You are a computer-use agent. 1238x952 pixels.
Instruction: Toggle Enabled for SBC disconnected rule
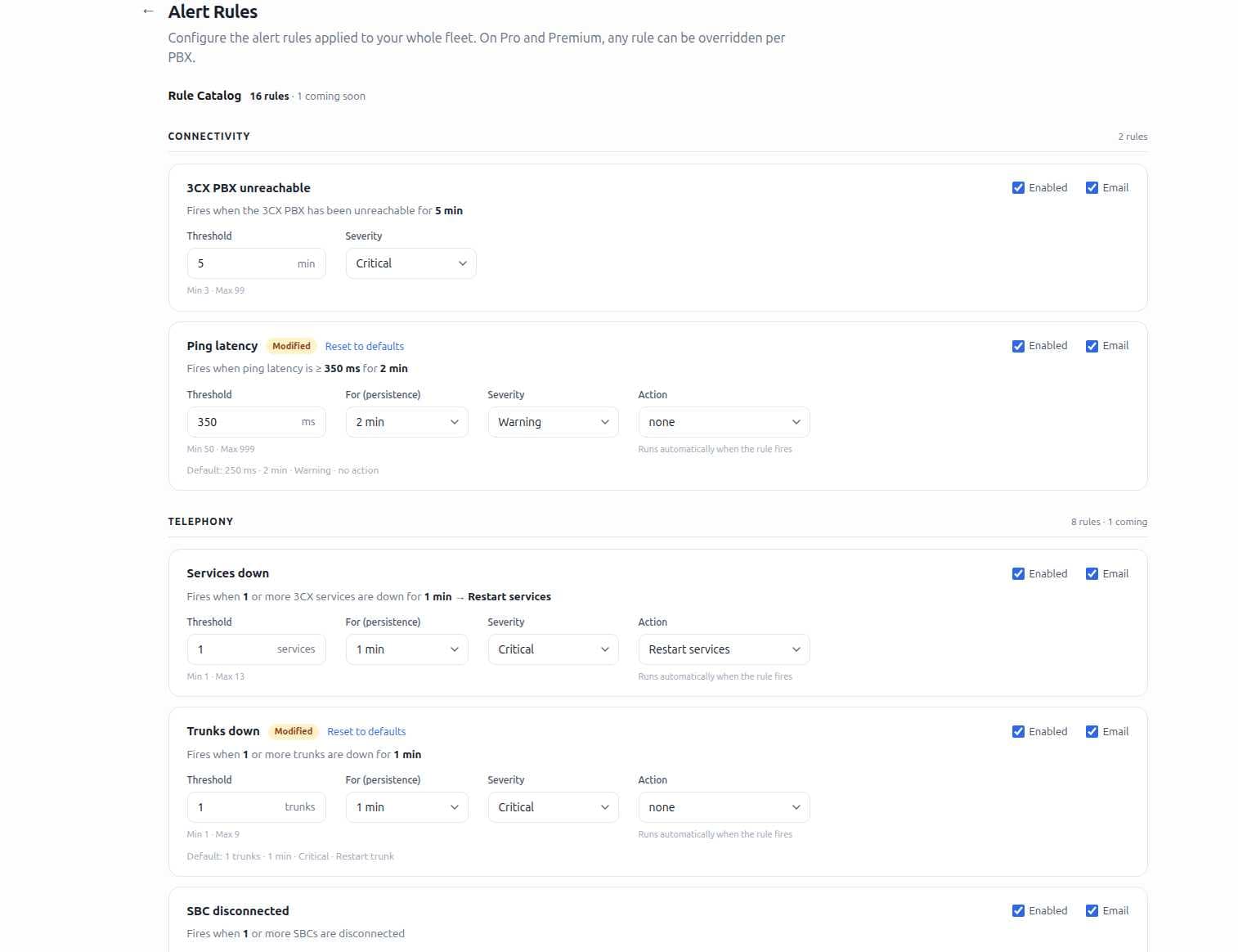click(x=1018, y=911)
